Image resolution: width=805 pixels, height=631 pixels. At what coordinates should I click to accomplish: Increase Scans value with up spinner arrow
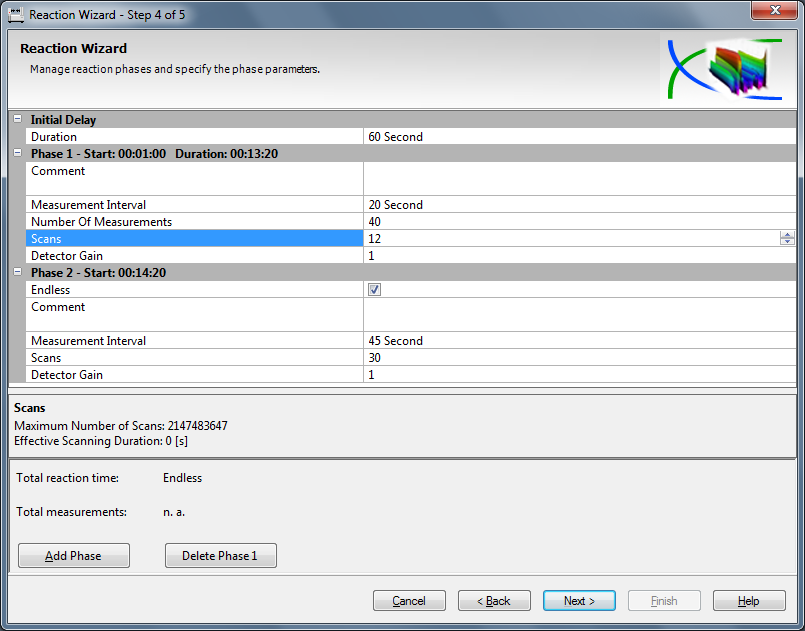pos(787,235)
